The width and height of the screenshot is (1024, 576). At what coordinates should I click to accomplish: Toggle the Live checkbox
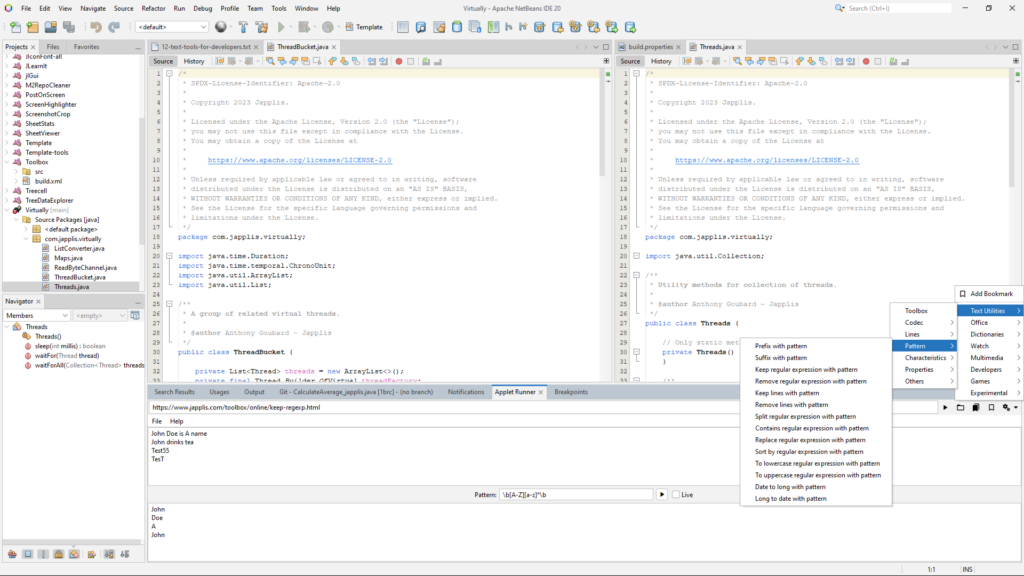[x=676, y=495]
